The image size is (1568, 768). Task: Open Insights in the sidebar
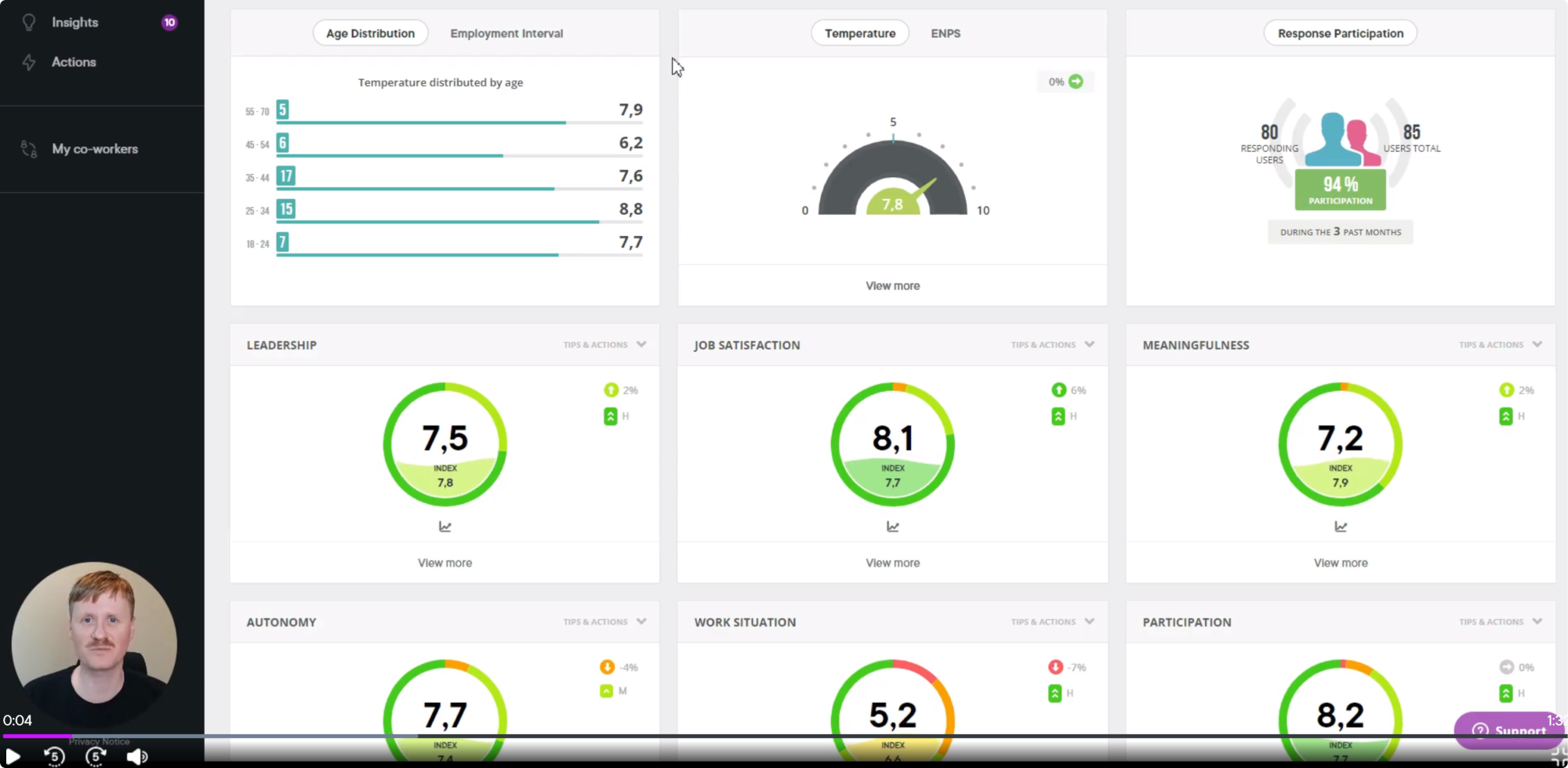(x=74, y=23)
